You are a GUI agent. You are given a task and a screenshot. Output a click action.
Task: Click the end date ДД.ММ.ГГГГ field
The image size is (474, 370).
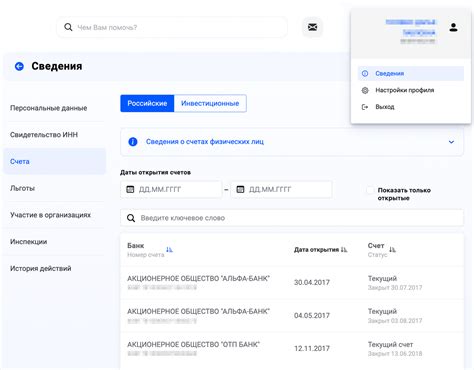point(281,189)
